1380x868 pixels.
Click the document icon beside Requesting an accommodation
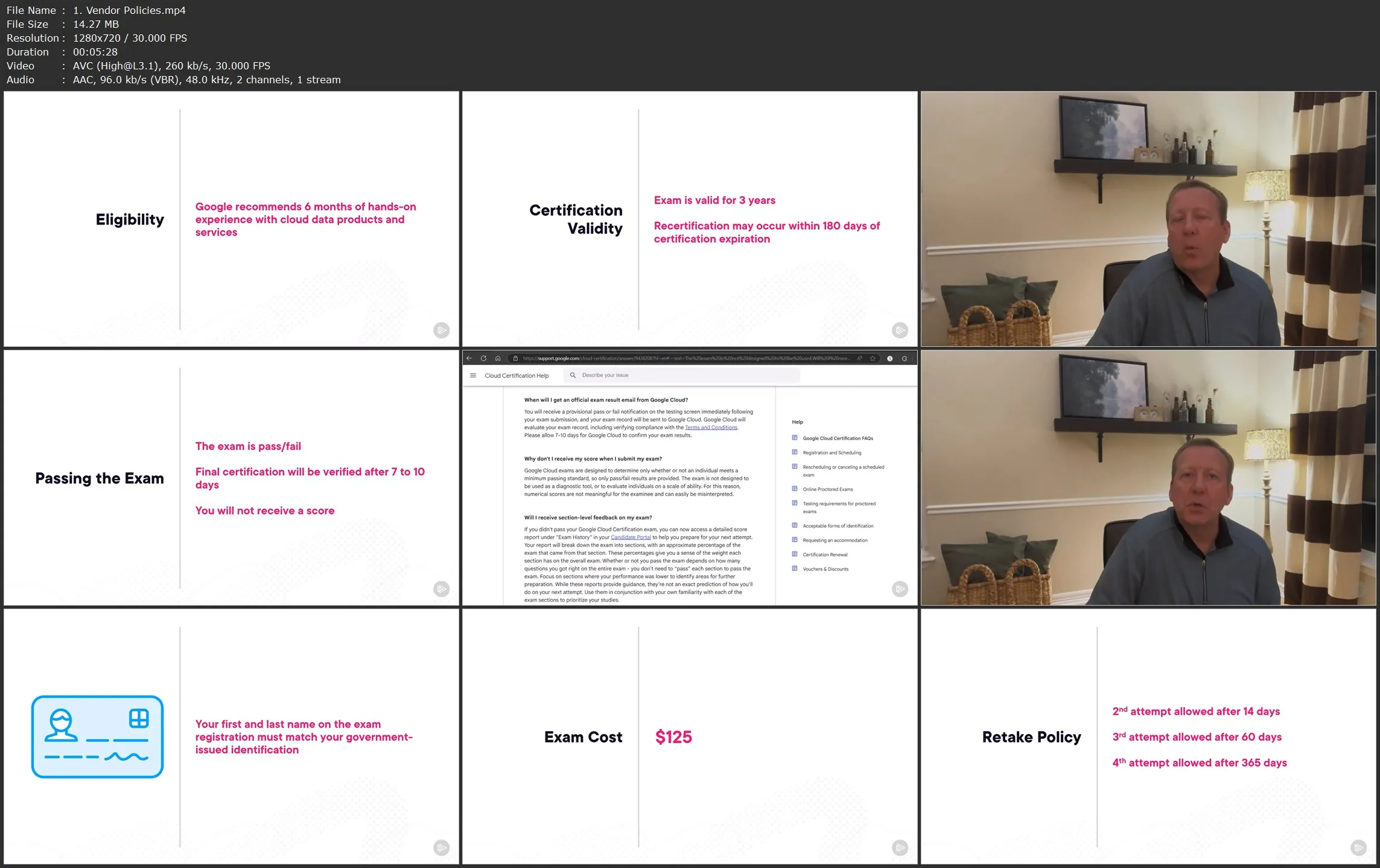pos(795,540)
